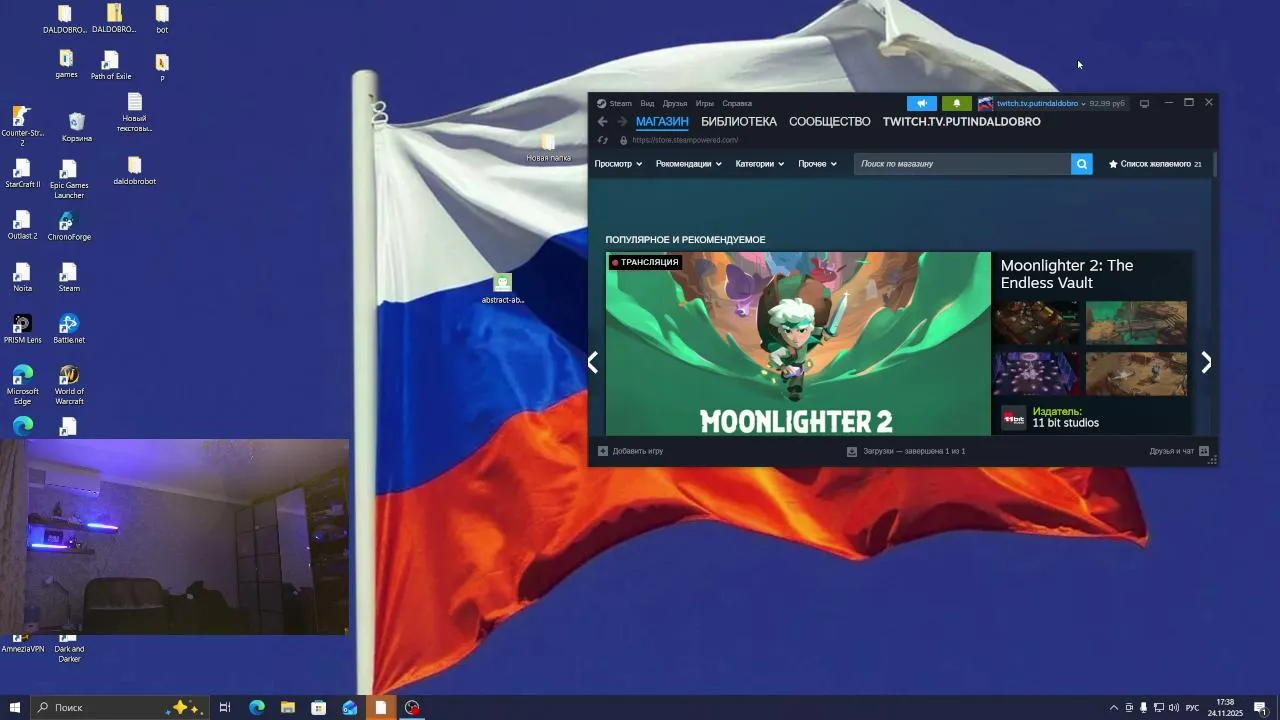This screenshot has height=720, width=1280.
Task: Select the Steam desktop shortcut
Action: click(x=69, y=278)
